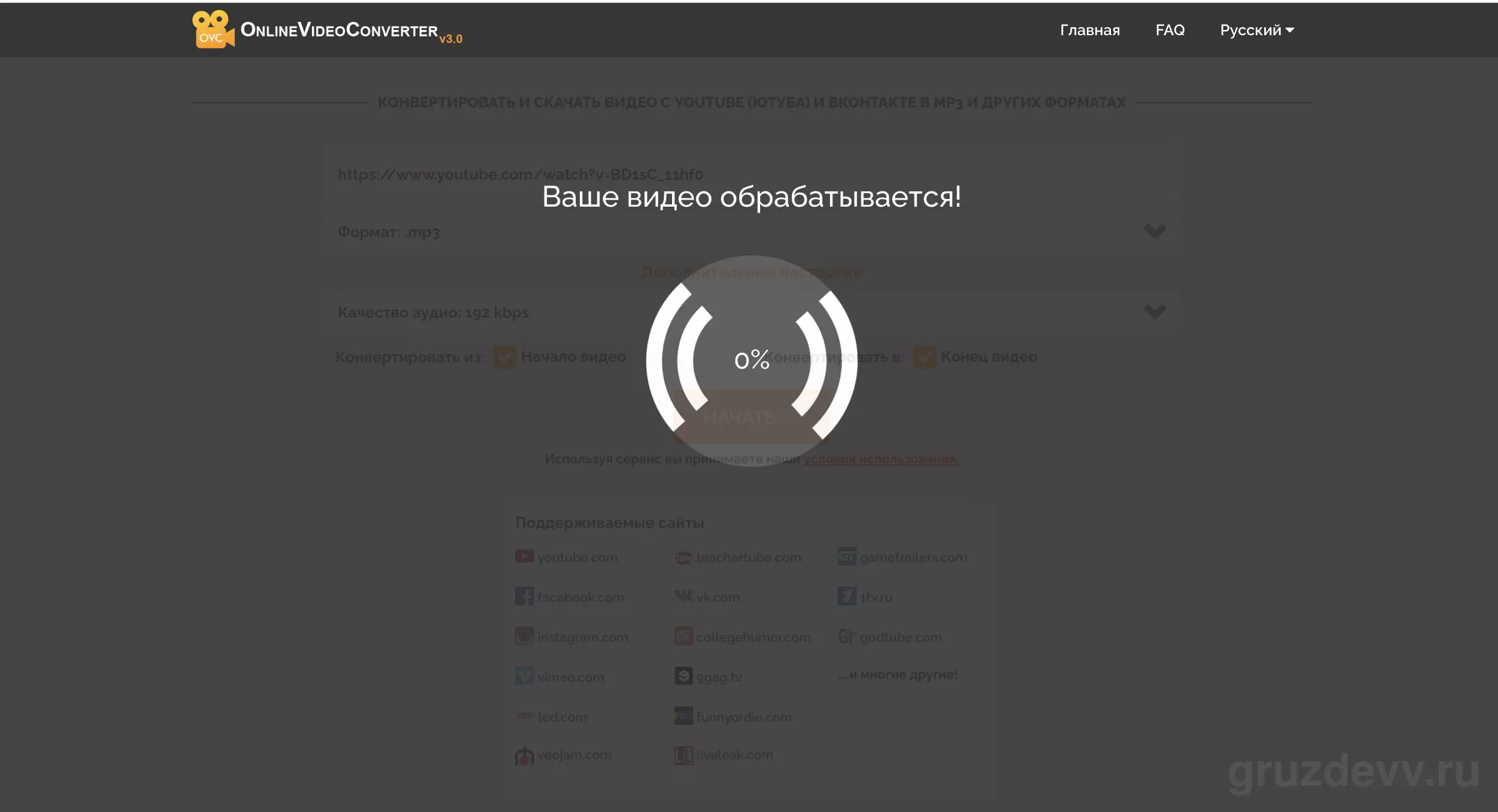The height and width of the screenshot is (812, 1498).
Task: Click the '…и многие другие!' text
Action: pyautogui.click(x=898, y=674)
